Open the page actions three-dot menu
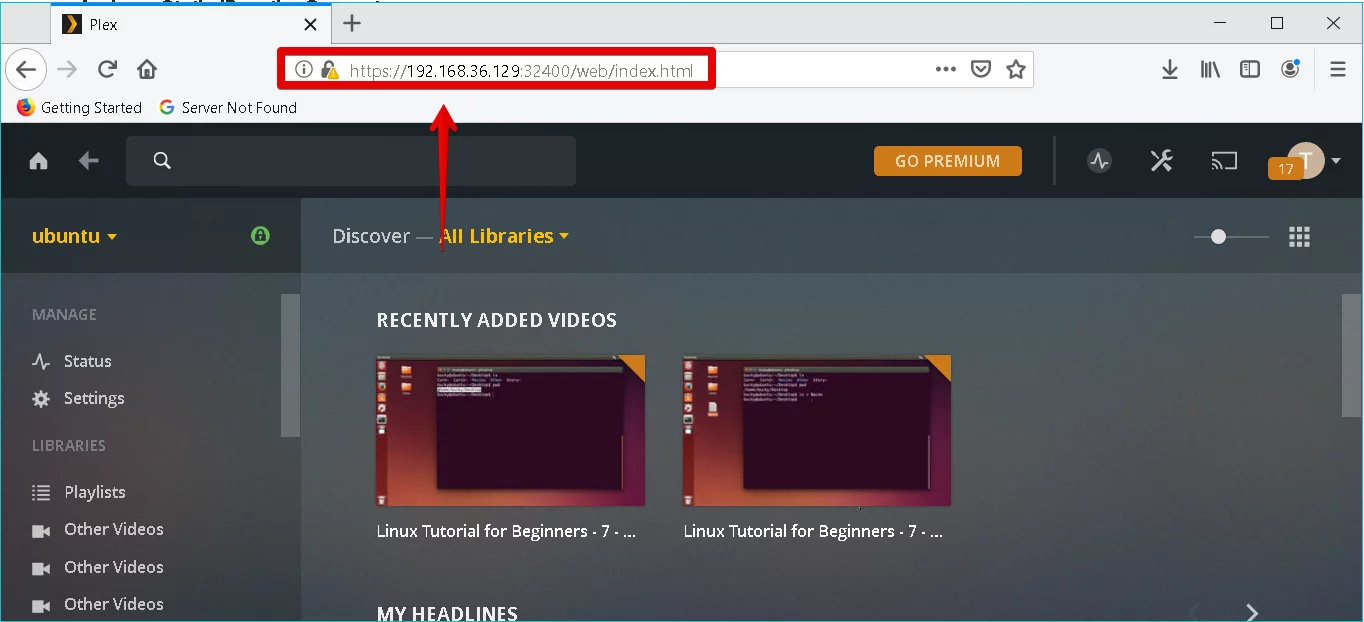1364x622 pixels. [x=946, y=69]
